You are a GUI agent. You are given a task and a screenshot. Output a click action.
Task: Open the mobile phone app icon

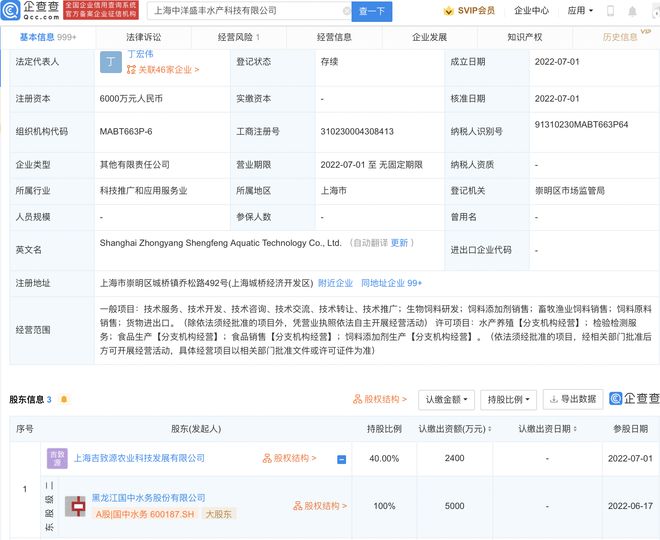(610, 11)
